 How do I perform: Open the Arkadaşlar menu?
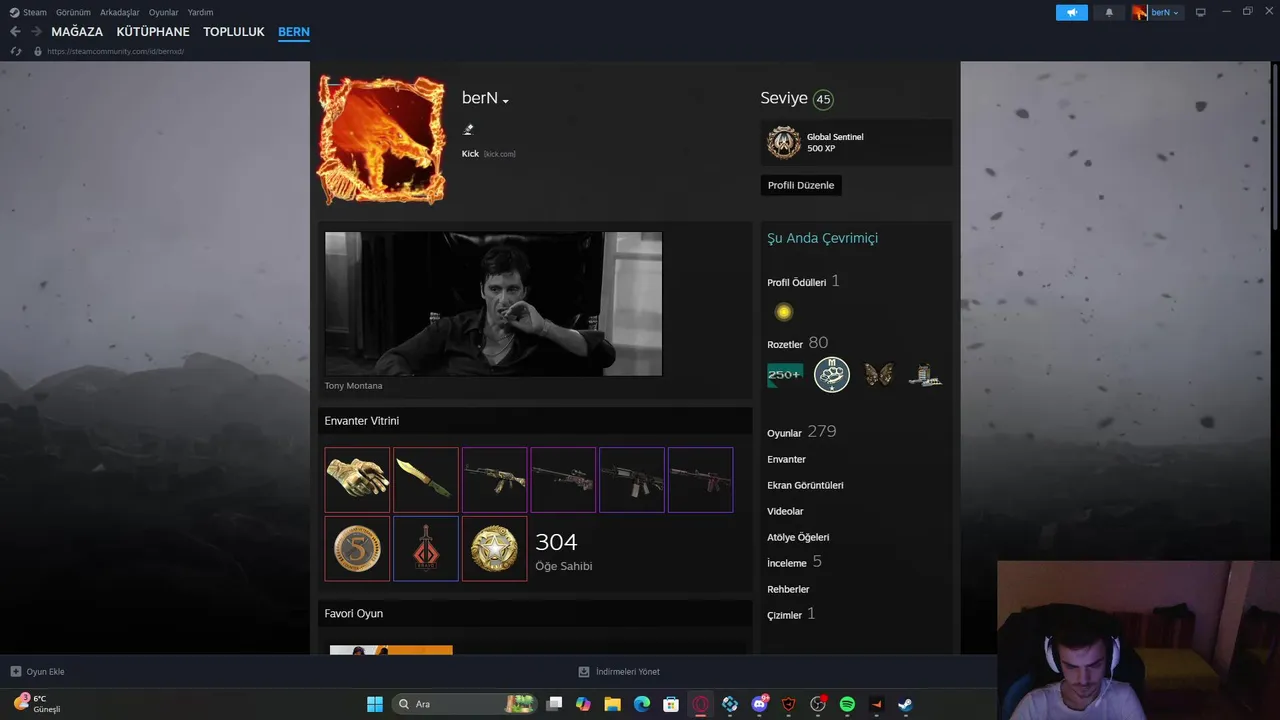120,12
